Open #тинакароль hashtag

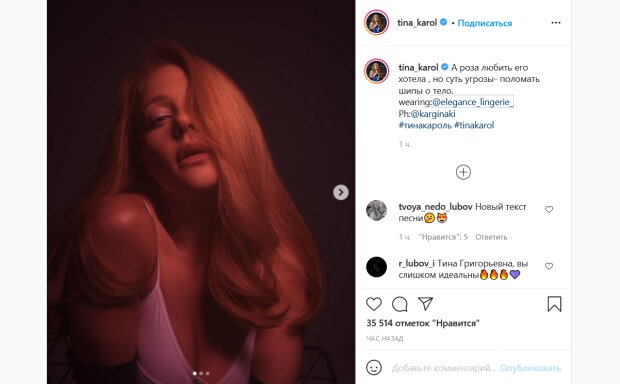click(x=425, y=125)
